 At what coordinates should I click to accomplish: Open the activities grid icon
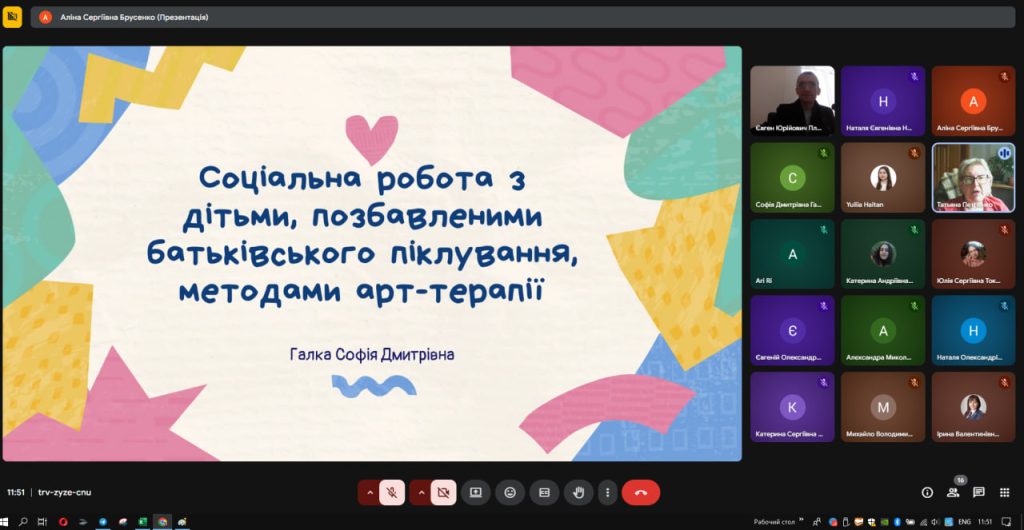[x=1004, y=492]
